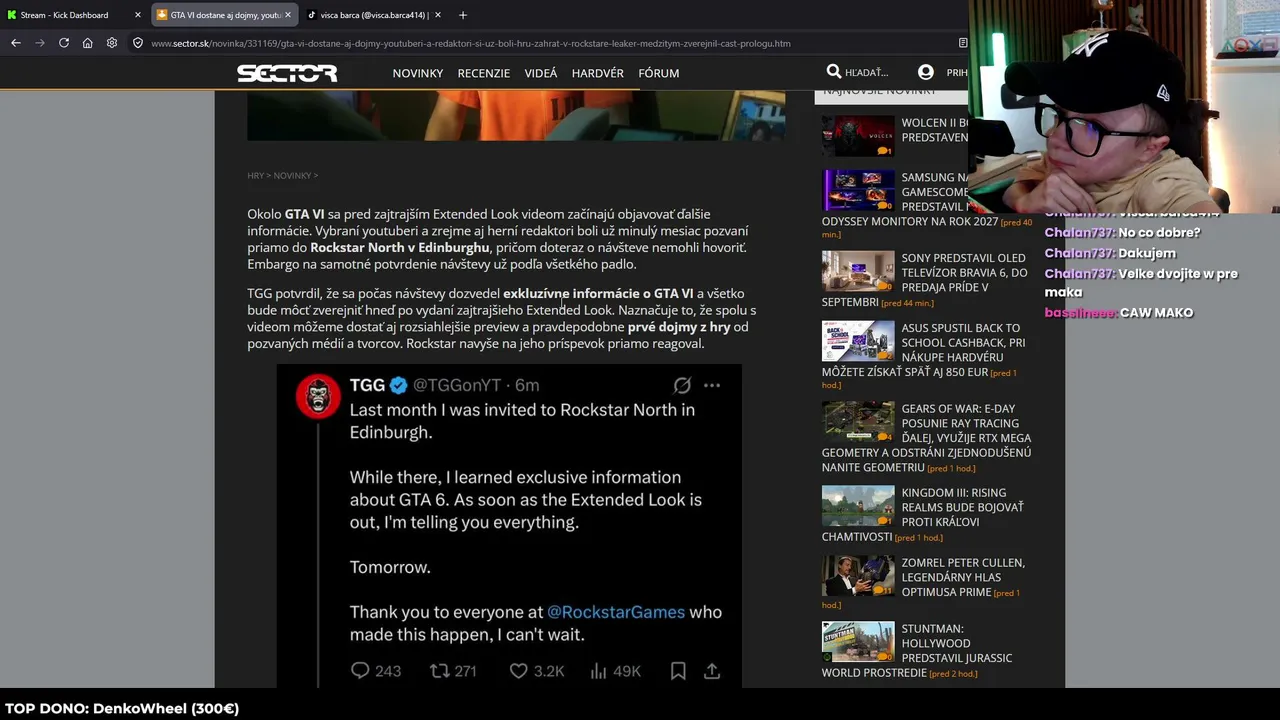
Task: Click the bold 'exkluzívne informácie o GTA VI' text
Action: pyautogui.click(x=598, y=294)
